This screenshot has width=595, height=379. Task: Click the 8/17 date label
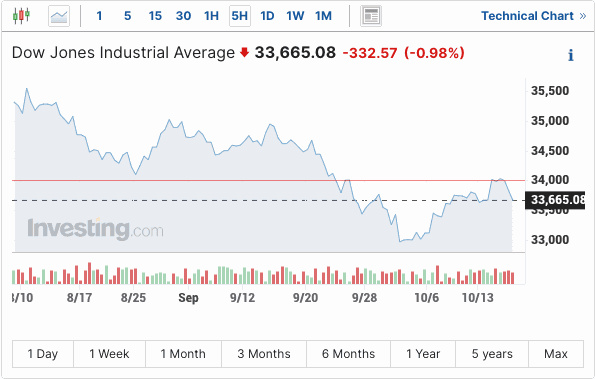click(79, 298)
